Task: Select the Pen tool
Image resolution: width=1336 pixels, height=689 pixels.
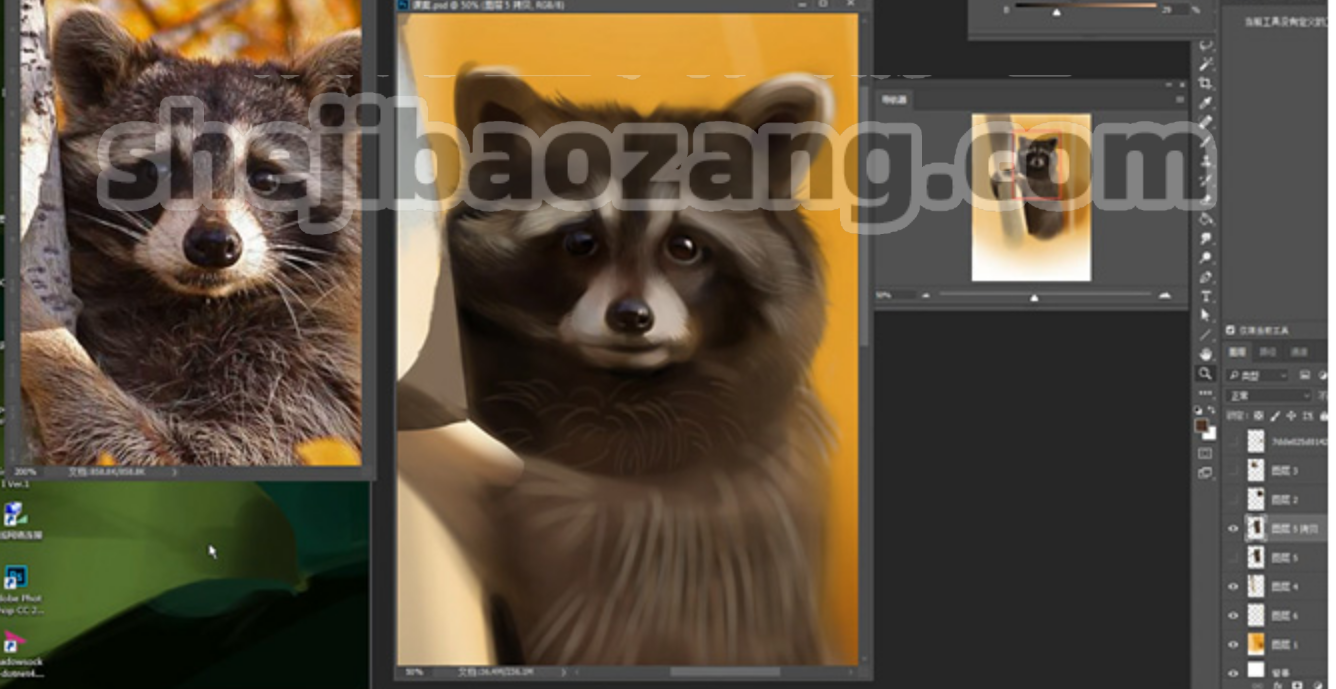Action: tap(1206, 277)
